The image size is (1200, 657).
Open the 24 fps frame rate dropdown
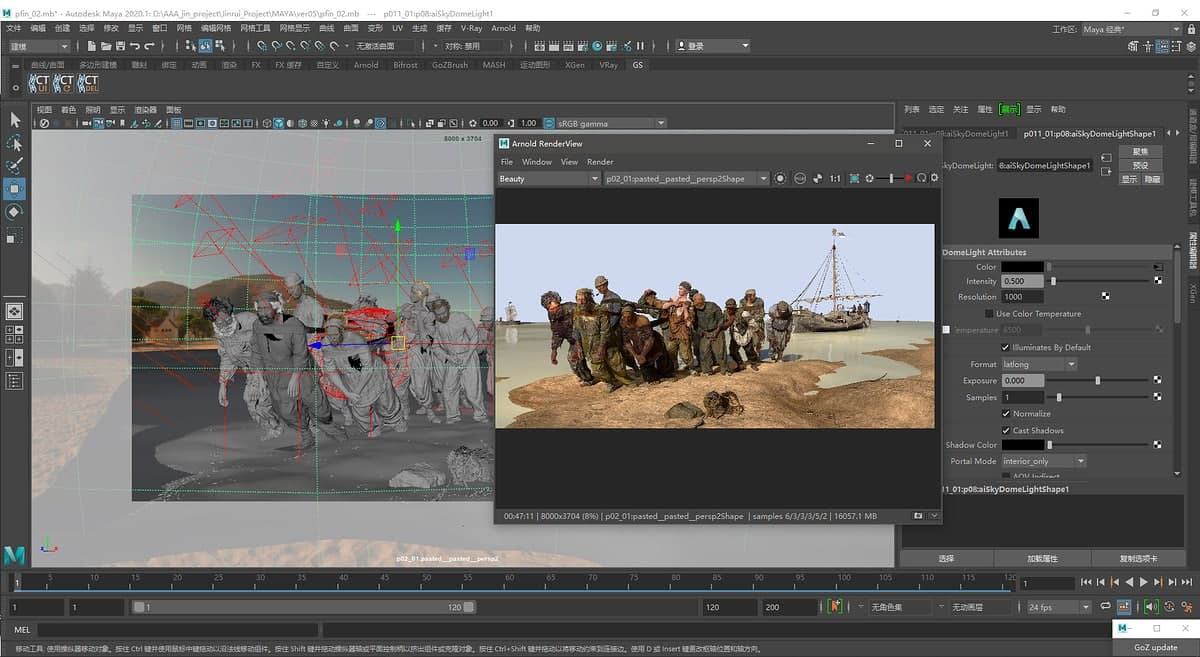pyautogui.click(x=1059, y=607)
